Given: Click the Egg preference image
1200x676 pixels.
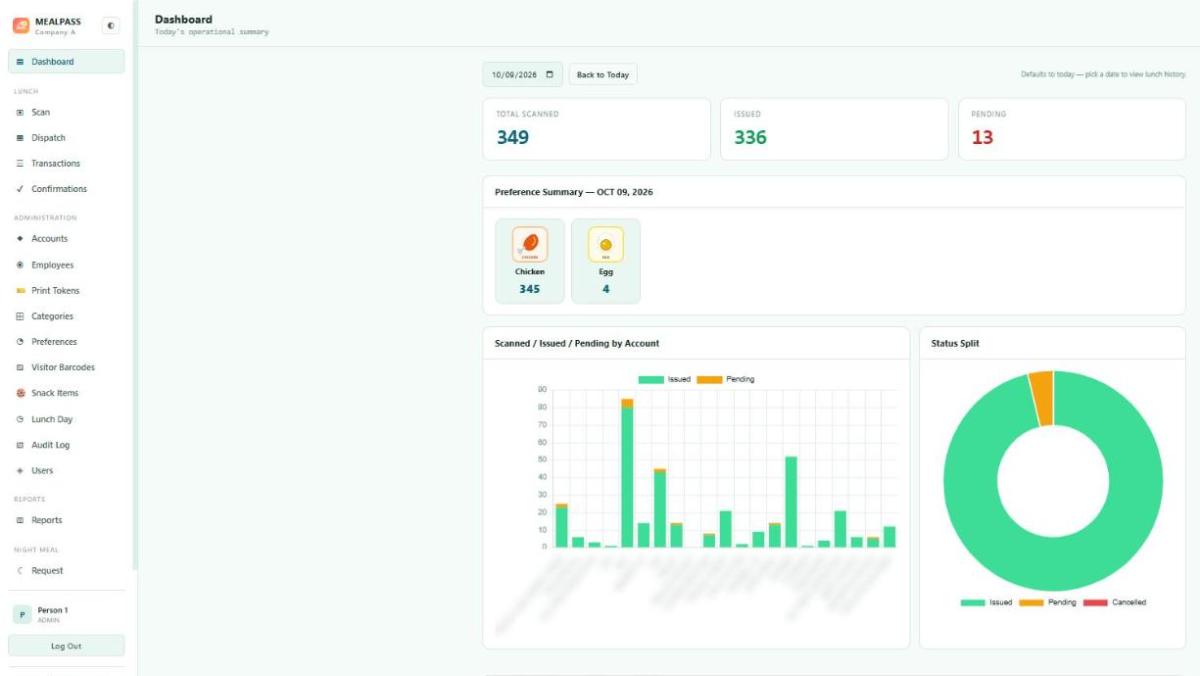Looking at the screenshot, I should (x=606, y=244).
